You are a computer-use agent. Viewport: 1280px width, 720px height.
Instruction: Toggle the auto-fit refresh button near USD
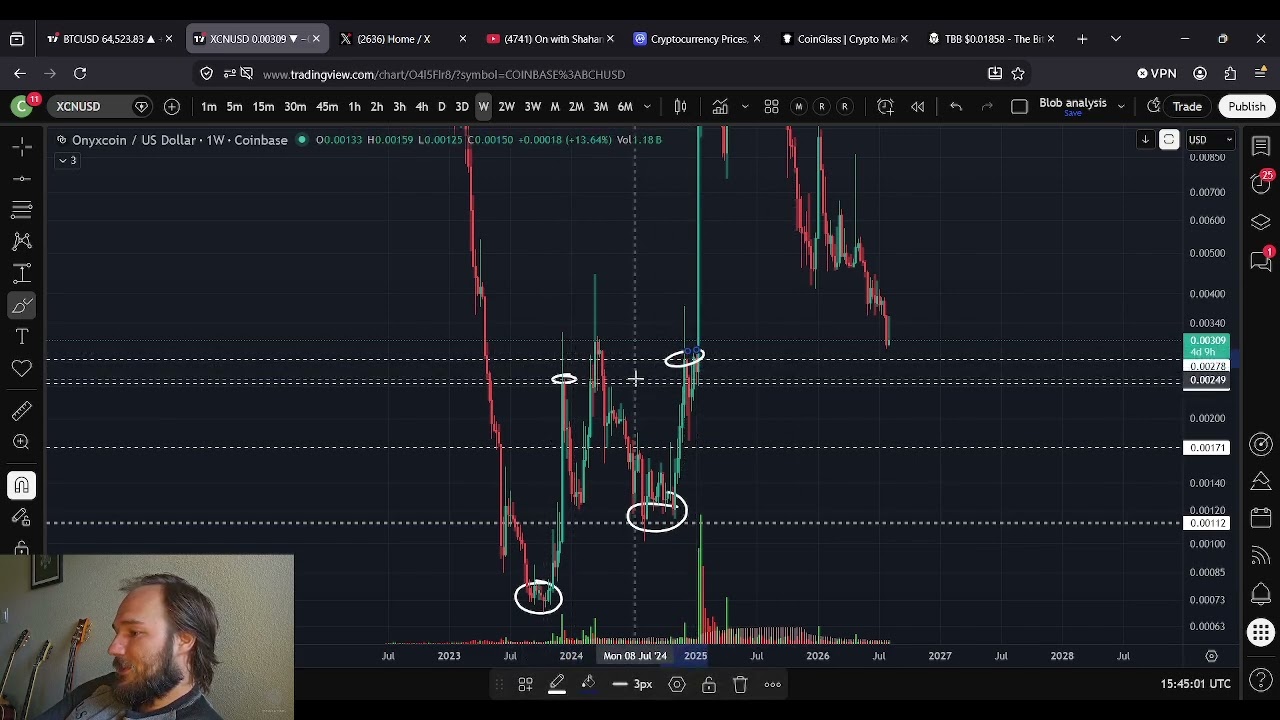coord(1168,139)
